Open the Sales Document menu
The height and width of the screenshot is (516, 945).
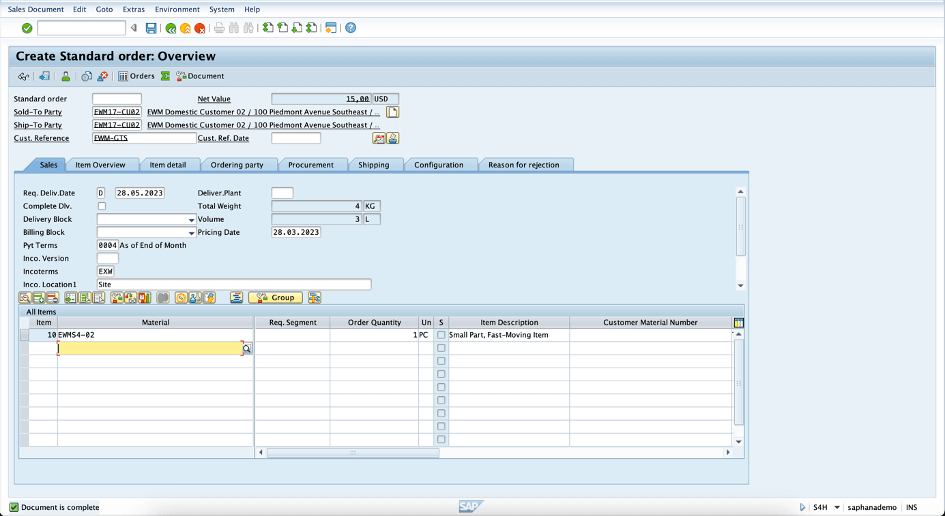tap(36, 9)
